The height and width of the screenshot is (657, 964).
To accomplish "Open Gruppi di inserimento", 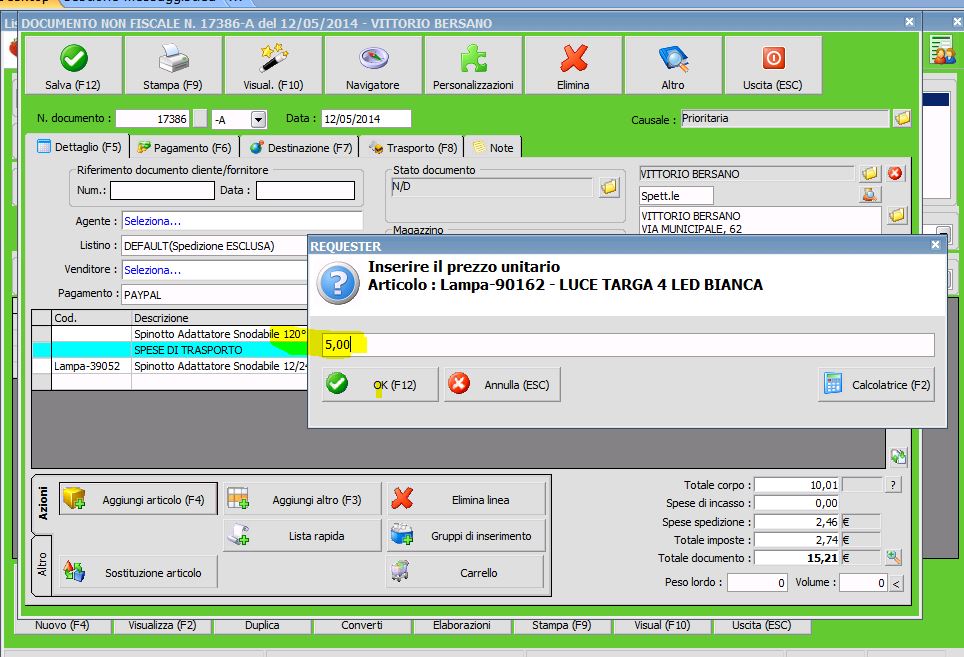I will click(x=466, y=535).
